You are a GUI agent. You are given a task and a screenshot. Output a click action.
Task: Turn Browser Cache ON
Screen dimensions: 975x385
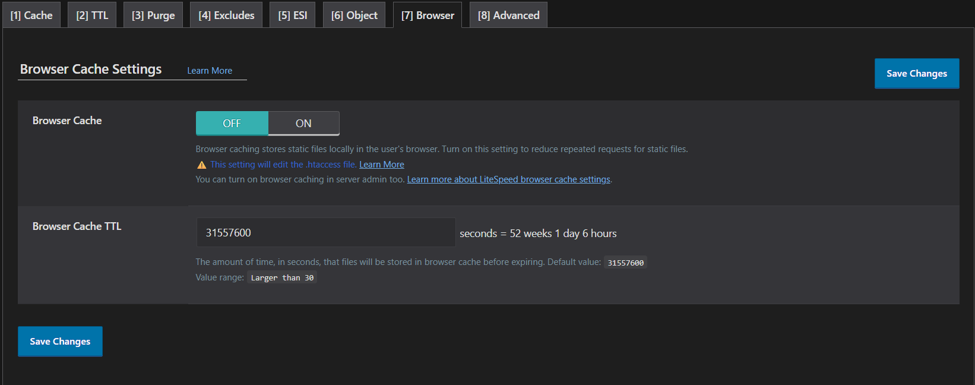[x=303, y=123]
